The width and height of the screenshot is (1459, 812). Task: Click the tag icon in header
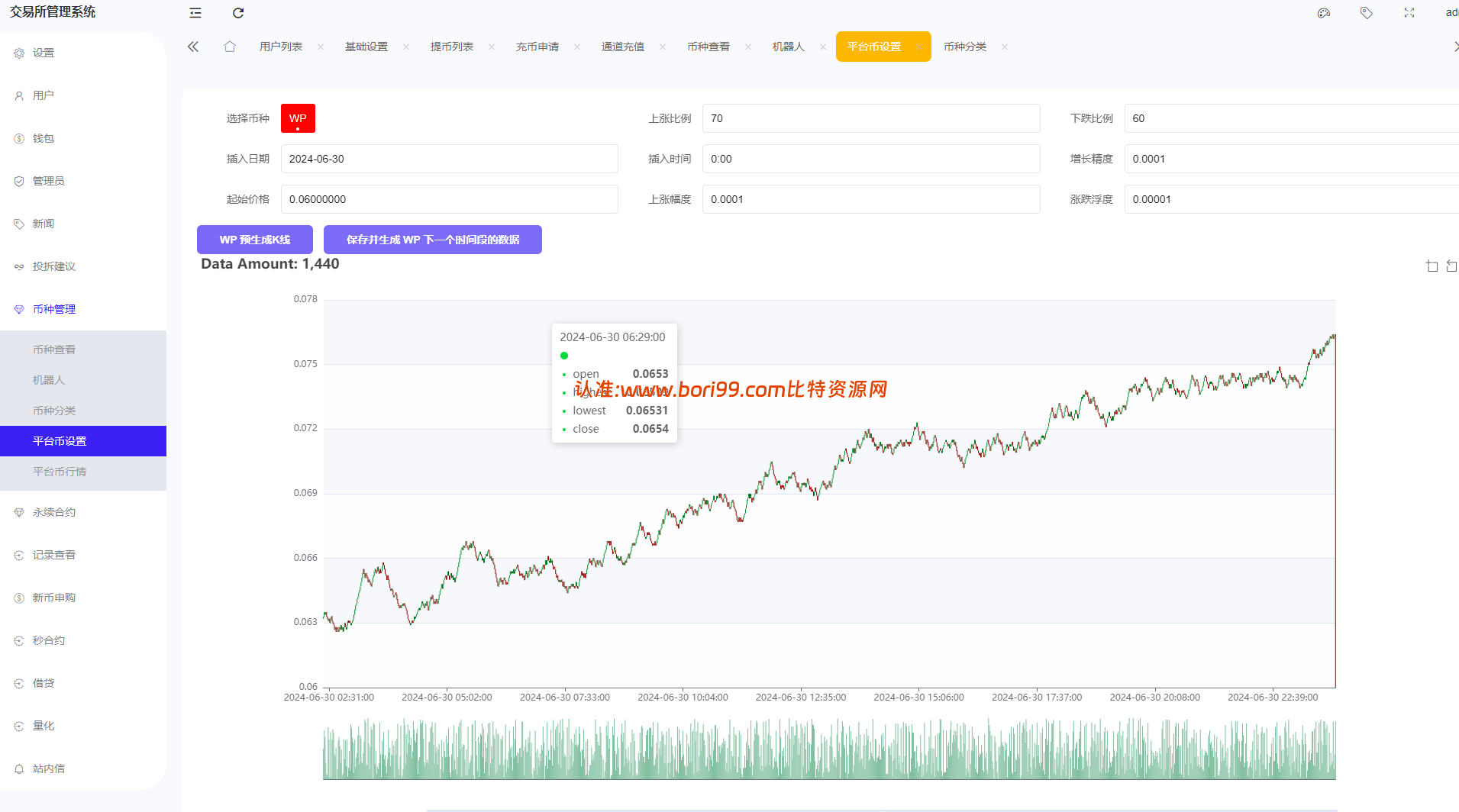click(x=1367, y=13)
